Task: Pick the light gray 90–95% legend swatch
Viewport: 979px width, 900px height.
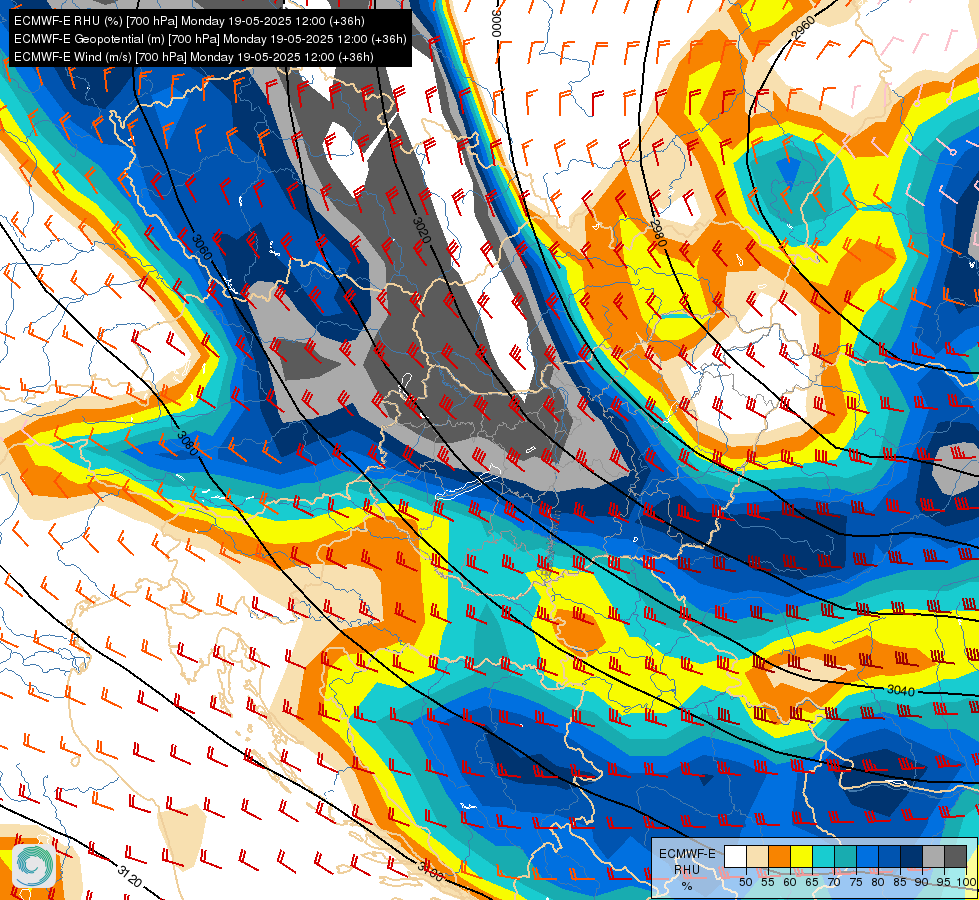Action: click(x=934, y=856)
